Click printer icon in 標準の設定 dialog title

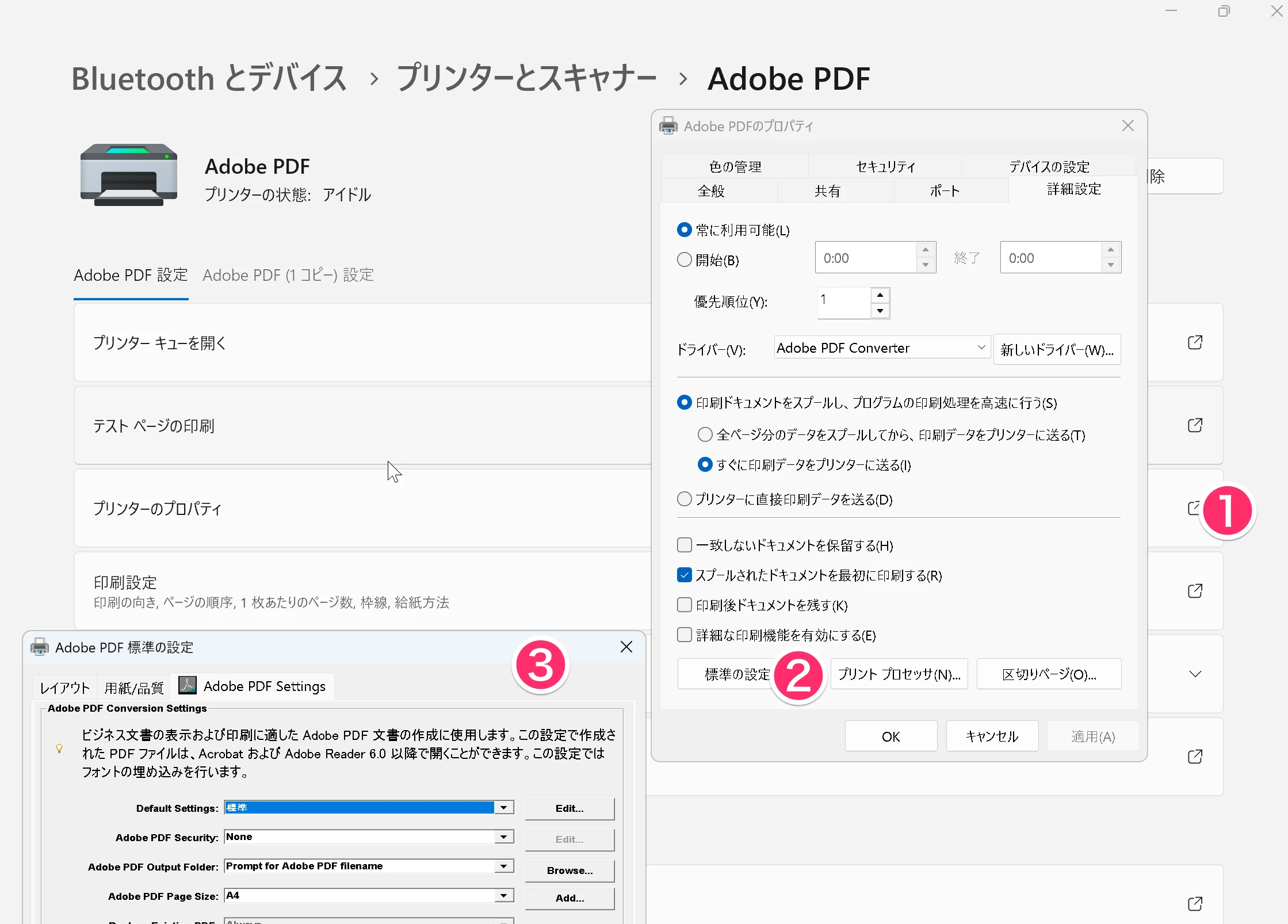point(39,647)
